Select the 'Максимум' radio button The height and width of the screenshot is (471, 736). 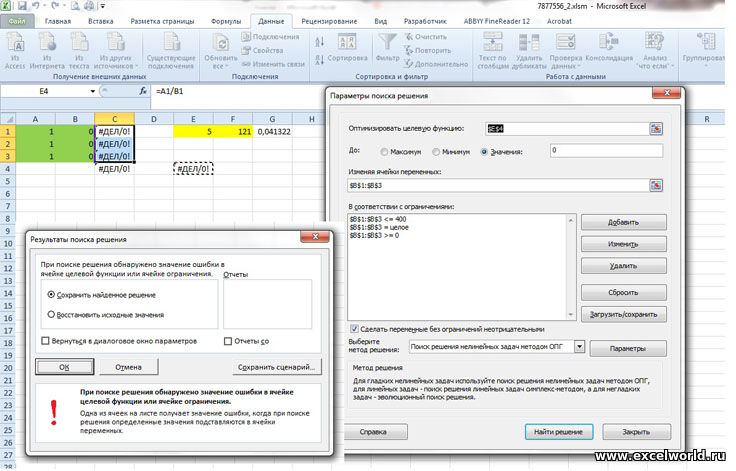coord(385,151)
